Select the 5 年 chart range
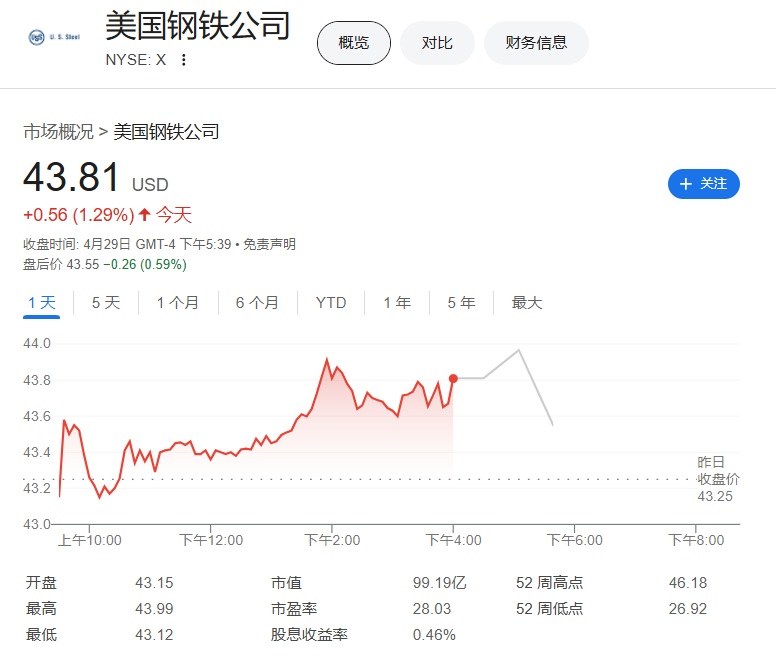776x658 pixels. (x=461, y=303)
